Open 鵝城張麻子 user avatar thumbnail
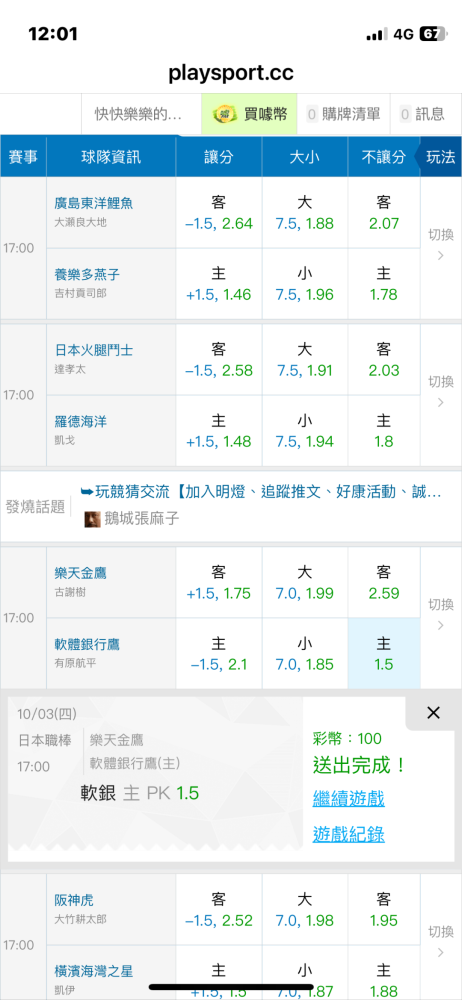462x1000 pixels. (92, 518)
